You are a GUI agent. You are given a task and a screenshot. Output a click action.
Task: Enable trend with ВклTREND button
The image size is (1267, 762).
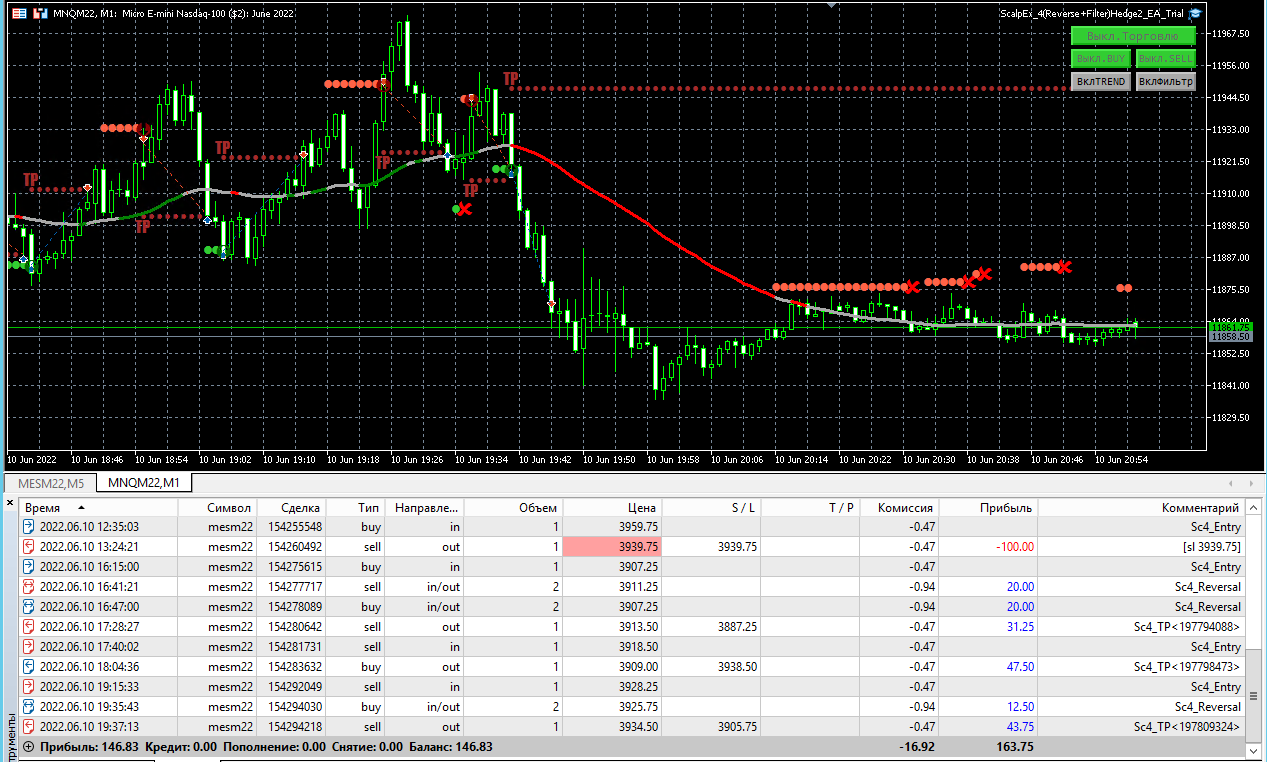coord(1101,82)
